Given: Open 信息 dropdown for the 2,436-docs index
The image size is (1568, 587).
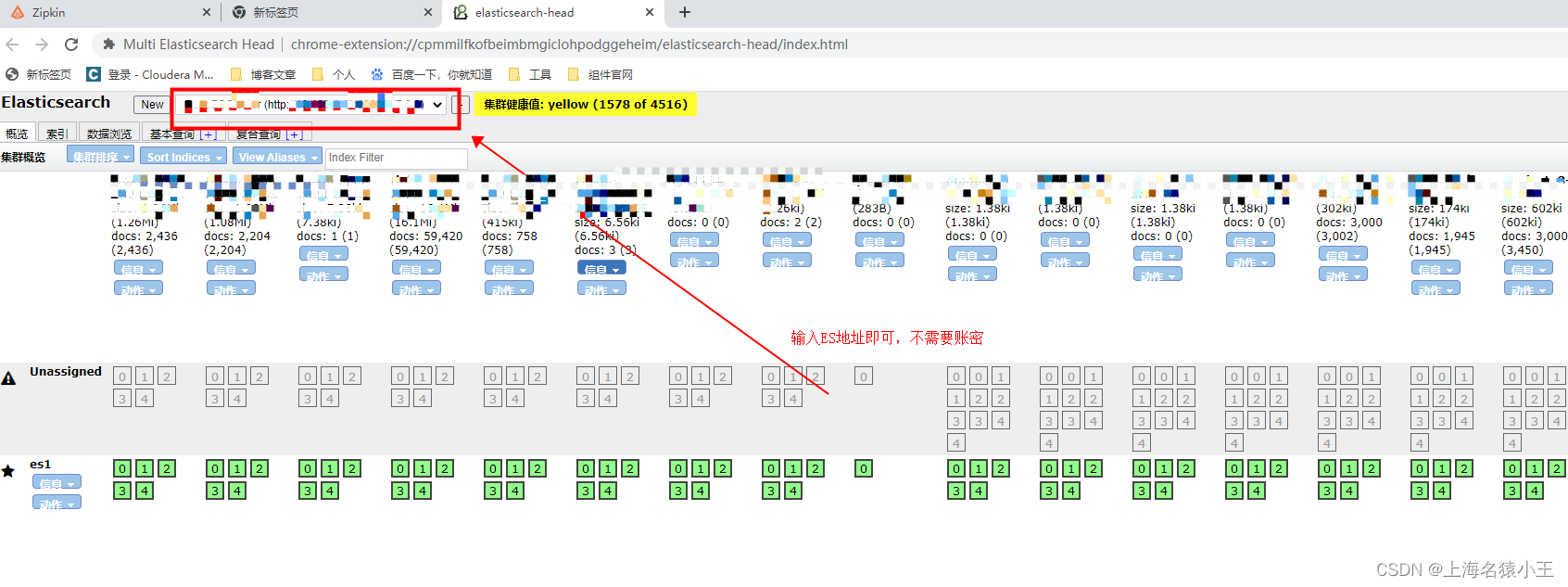Looking at the screenshot, I should click(x=138, y=268).
